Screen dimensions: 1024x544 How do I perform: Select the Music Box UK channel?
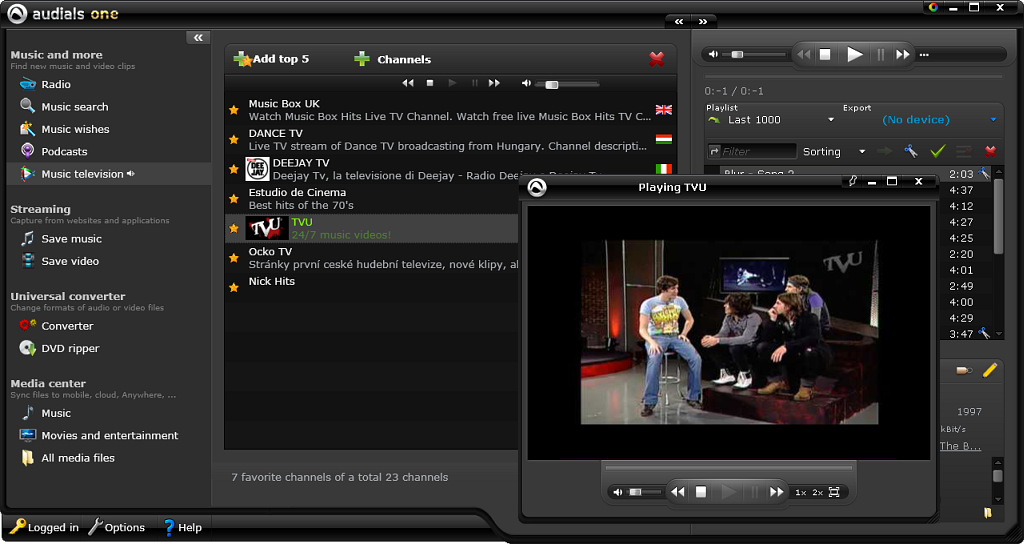451,110
